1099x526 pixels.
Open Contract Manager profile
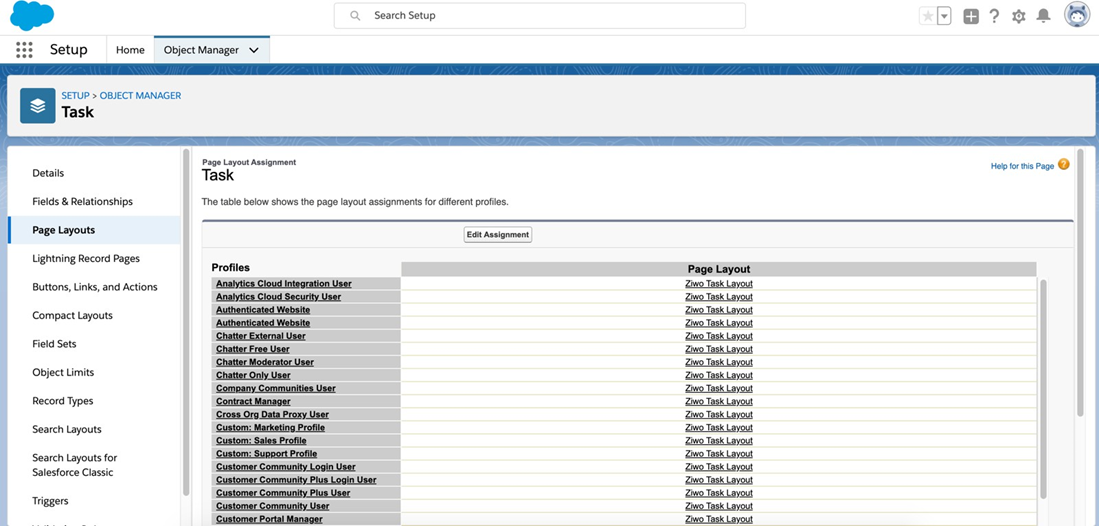[253, 401]
